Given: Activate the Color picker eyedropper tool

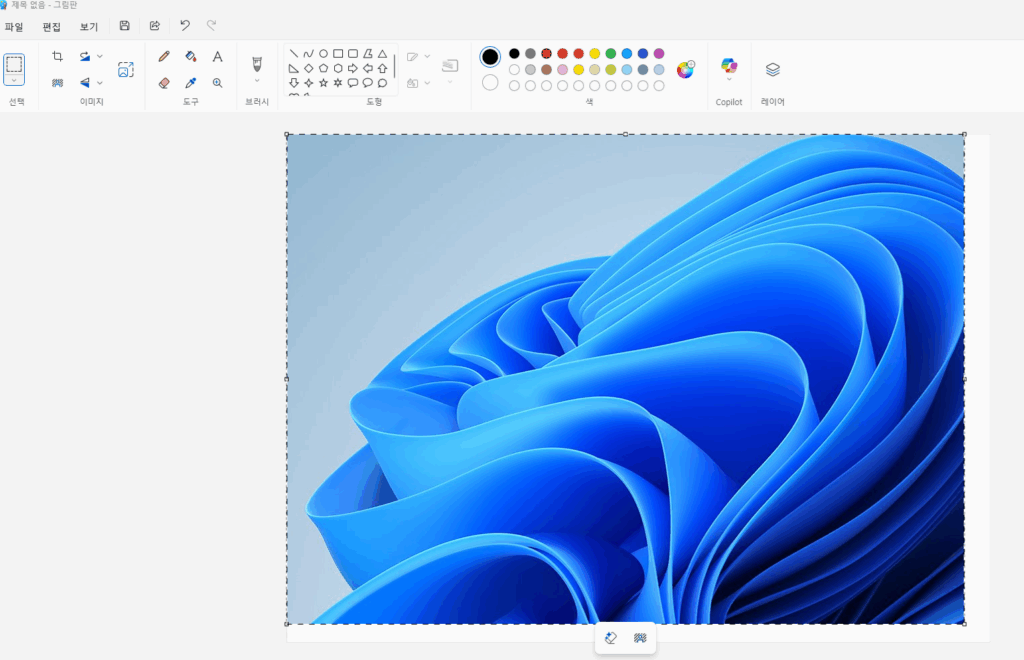Looking at the screenshot, I should 191,83.
